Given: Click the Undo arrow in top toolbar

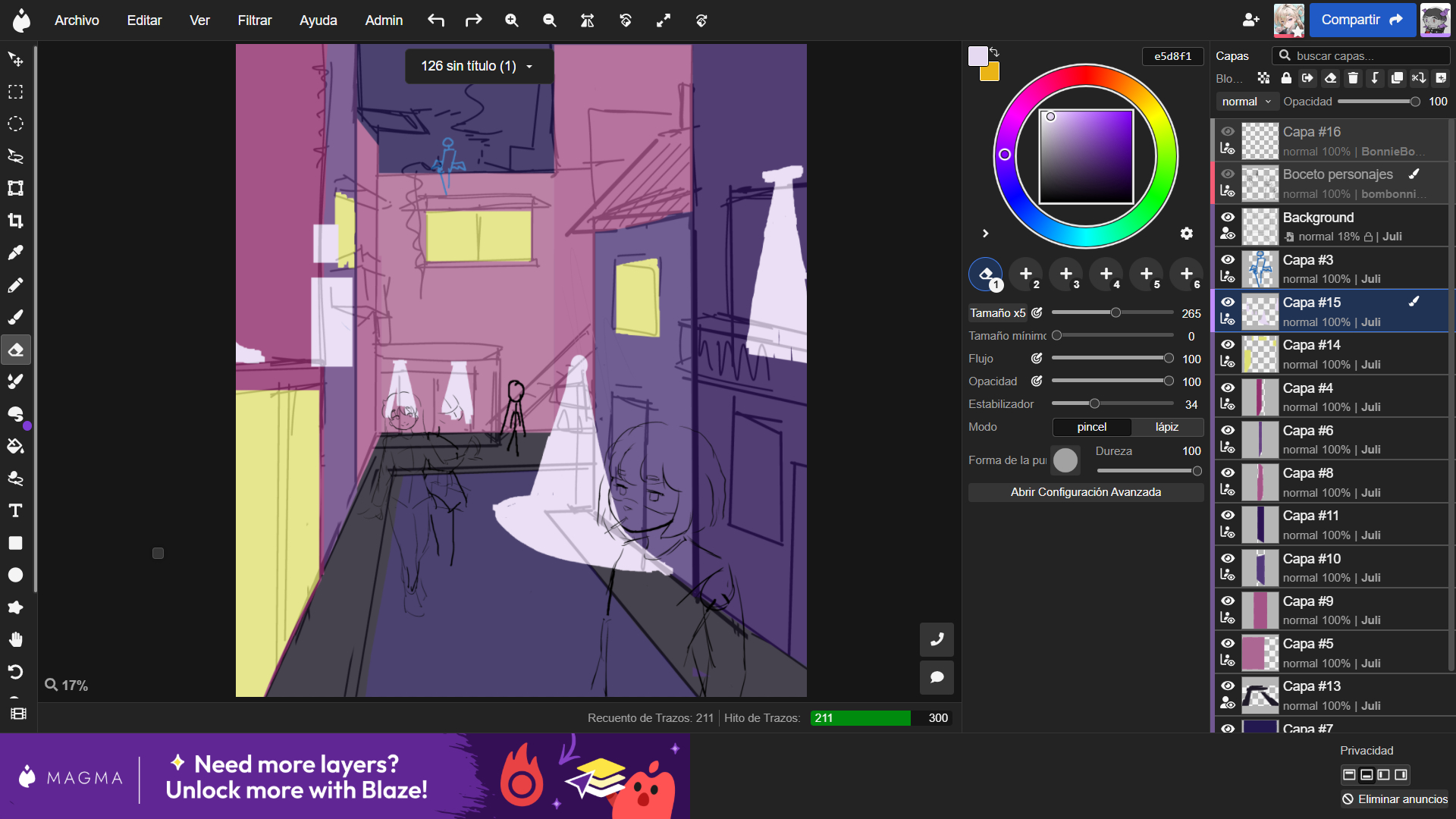Looking at the screenshot, I should tap(435, 20).
